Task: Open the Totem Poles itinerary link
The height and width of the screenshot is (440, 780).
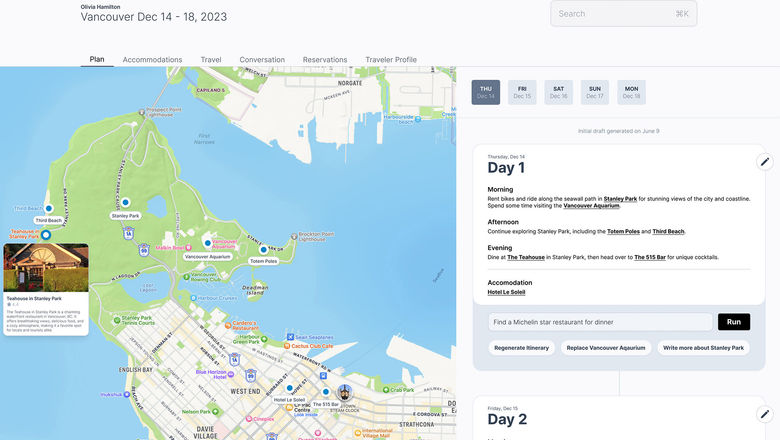Action: click(623, 232)
